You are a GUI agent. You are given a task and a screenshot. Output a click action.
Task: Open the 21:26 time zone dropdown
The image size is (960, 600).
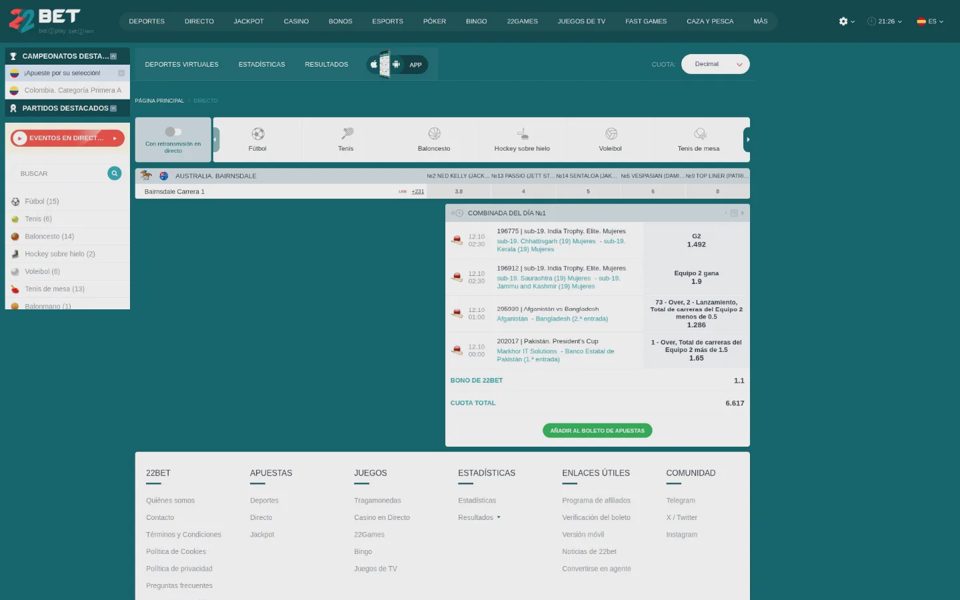coord(884,21)
